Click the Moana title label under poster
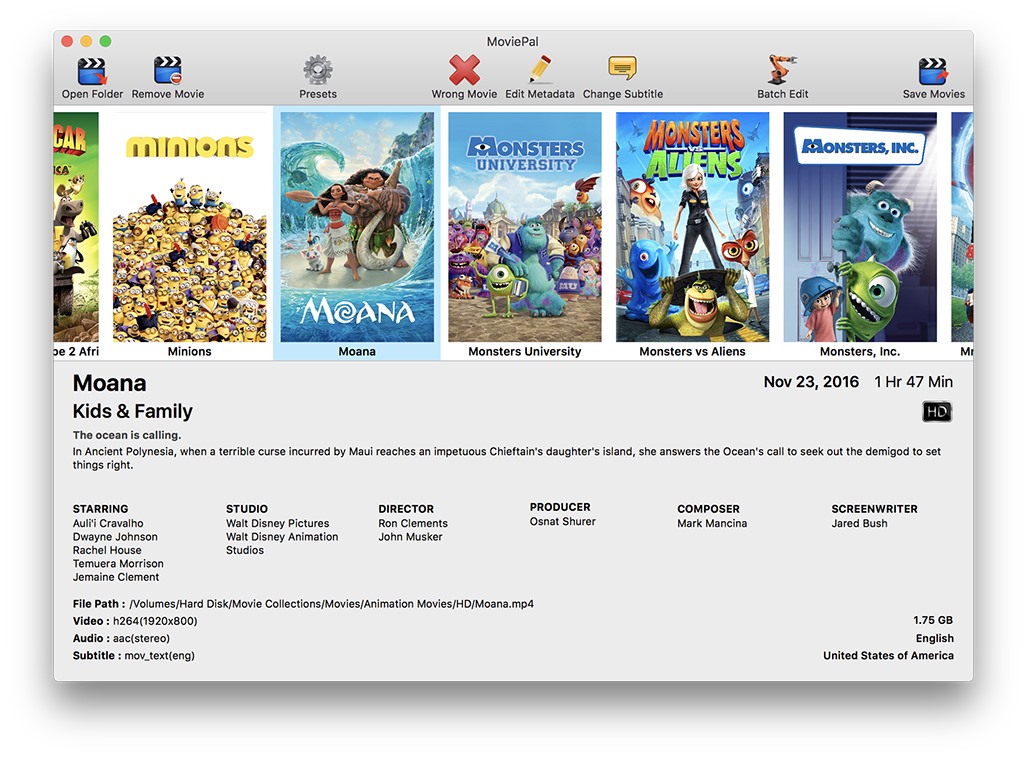The height and width of the screenshot is (758, 1027). 357,351
